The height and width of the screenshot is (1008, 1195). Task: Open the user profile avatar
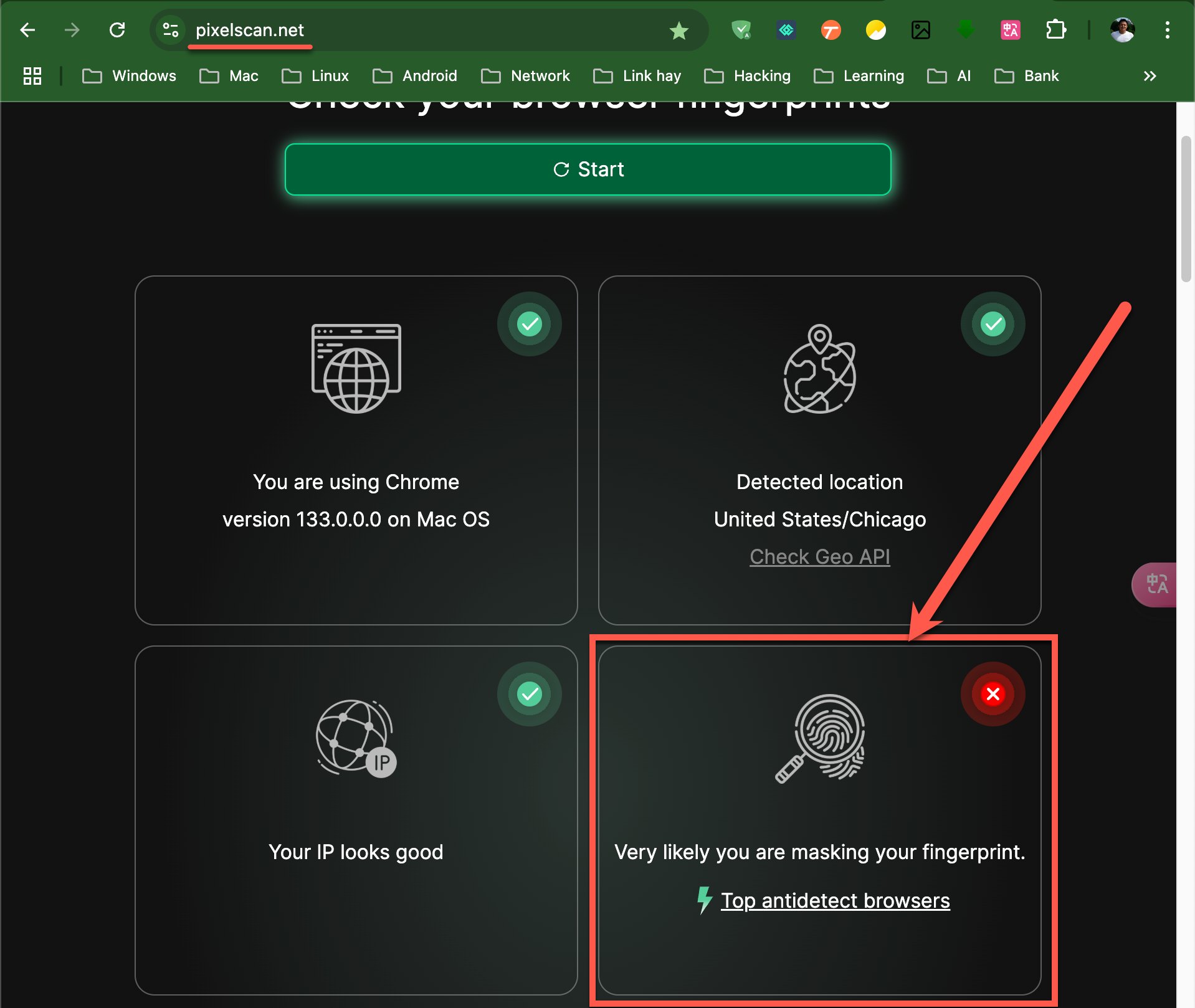pos(1122,30)
